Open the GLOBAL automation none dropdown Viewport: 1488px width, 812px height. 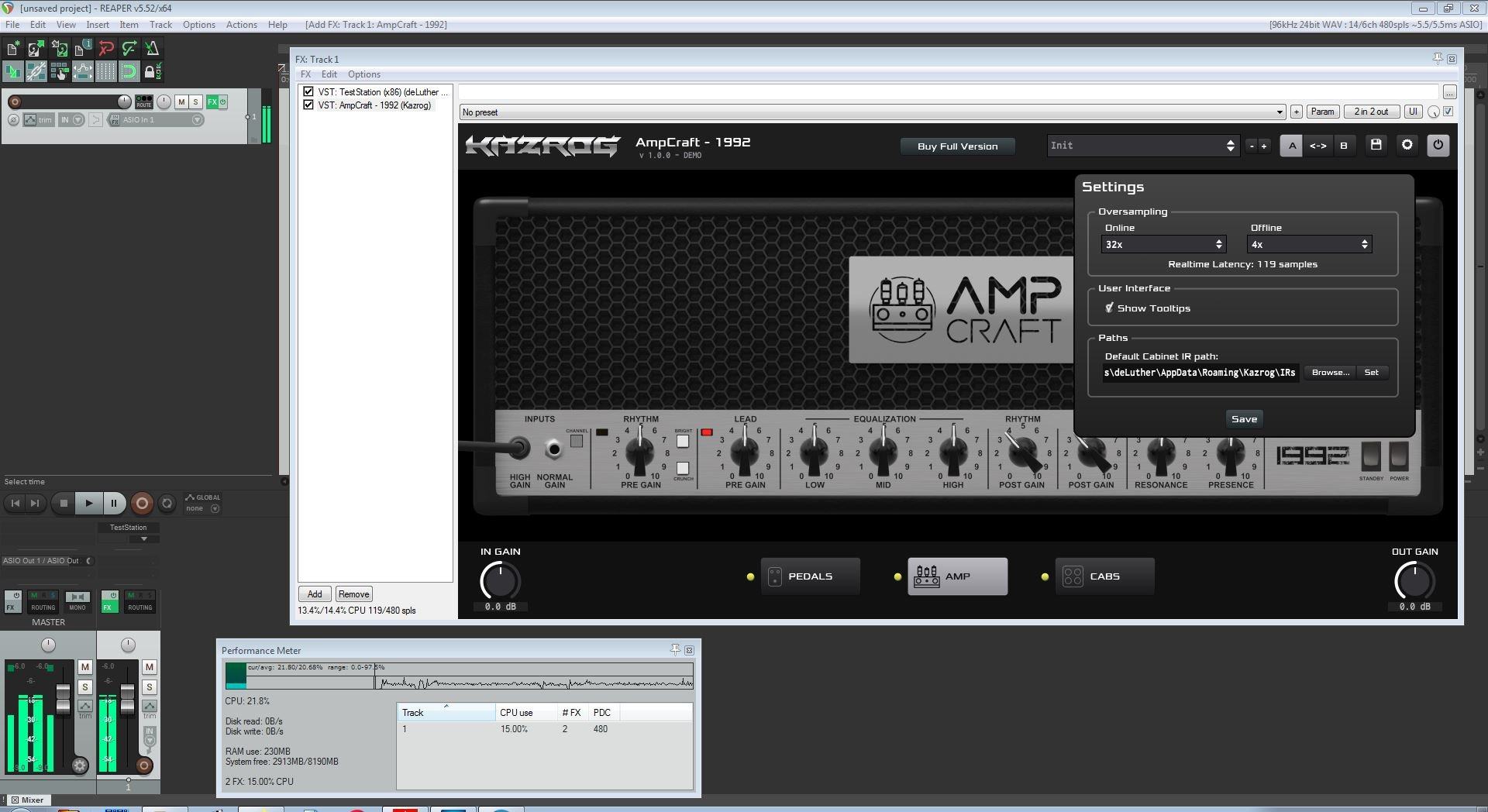tap(203, 508)
